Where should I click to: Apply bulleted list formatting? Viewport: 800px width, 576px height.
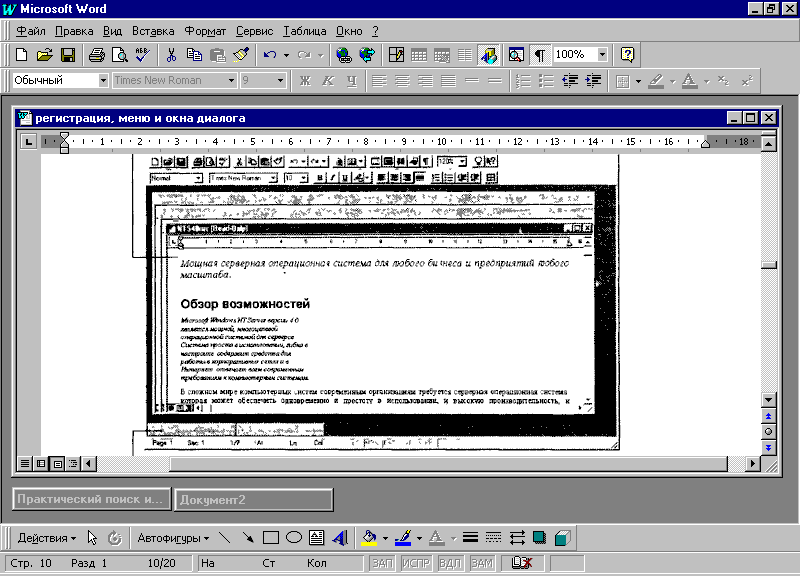546,81
